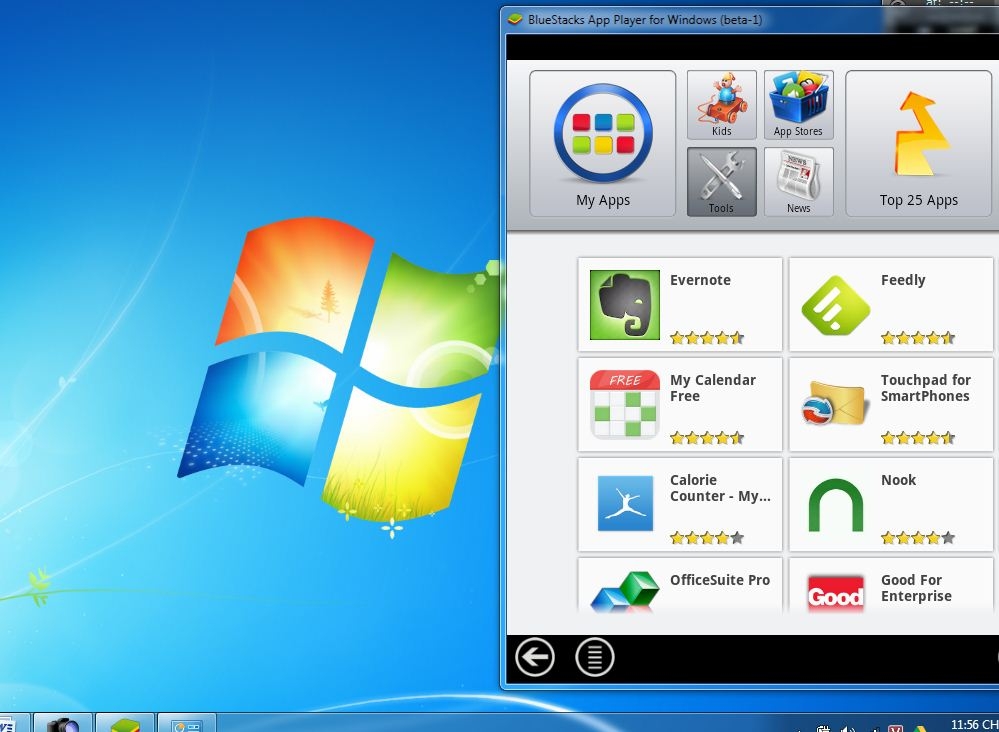Click the Feedly green diamond icon

tap(836, 305)
